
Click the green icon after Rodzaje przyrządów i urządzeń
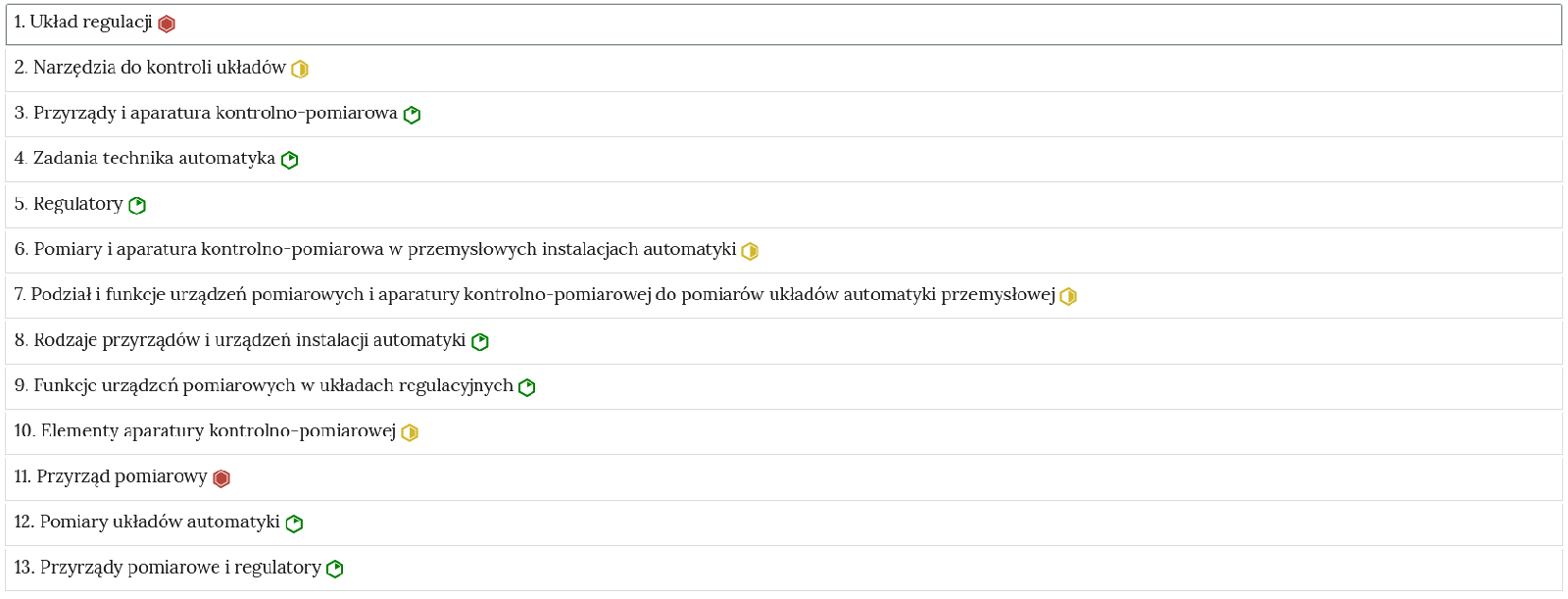coord(480,342)
